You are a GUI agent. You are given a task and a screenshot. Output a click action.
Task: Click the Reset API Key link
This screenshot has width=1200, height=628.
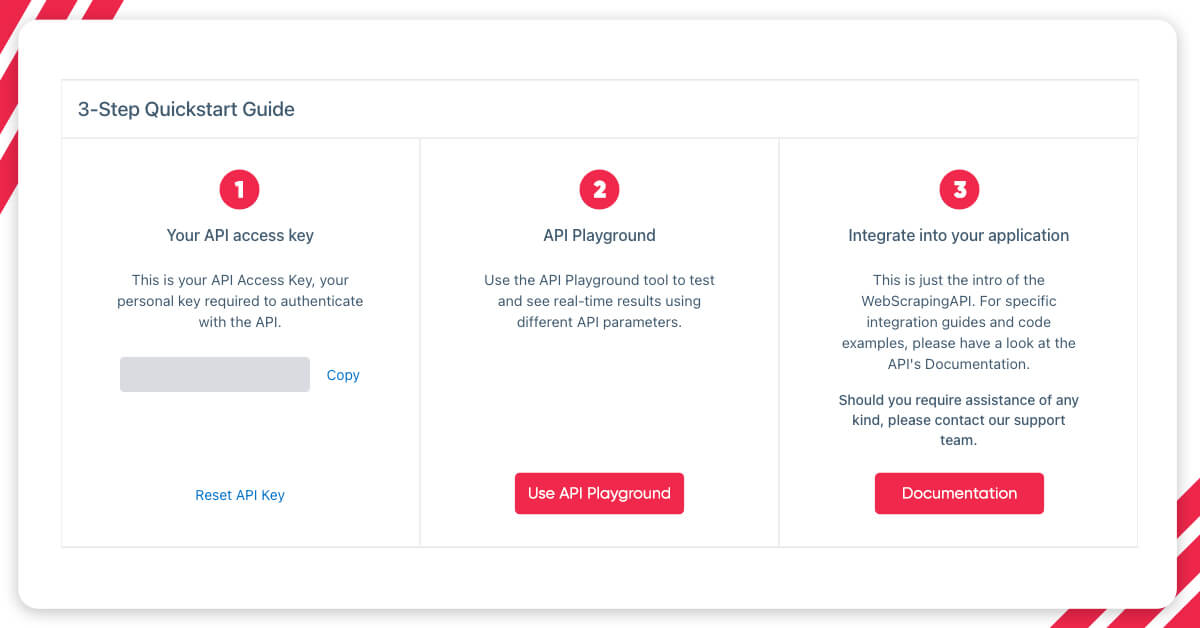tap(240, 495)
